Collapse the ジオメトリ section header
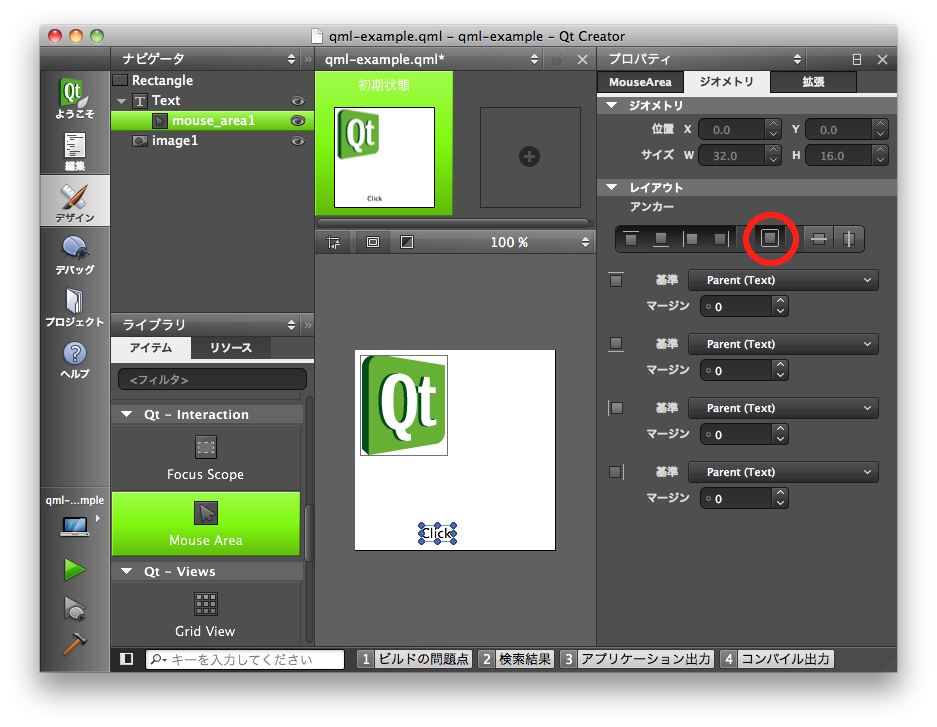The height and width of the screenshot is (727, 937). [x=613, y=106]
